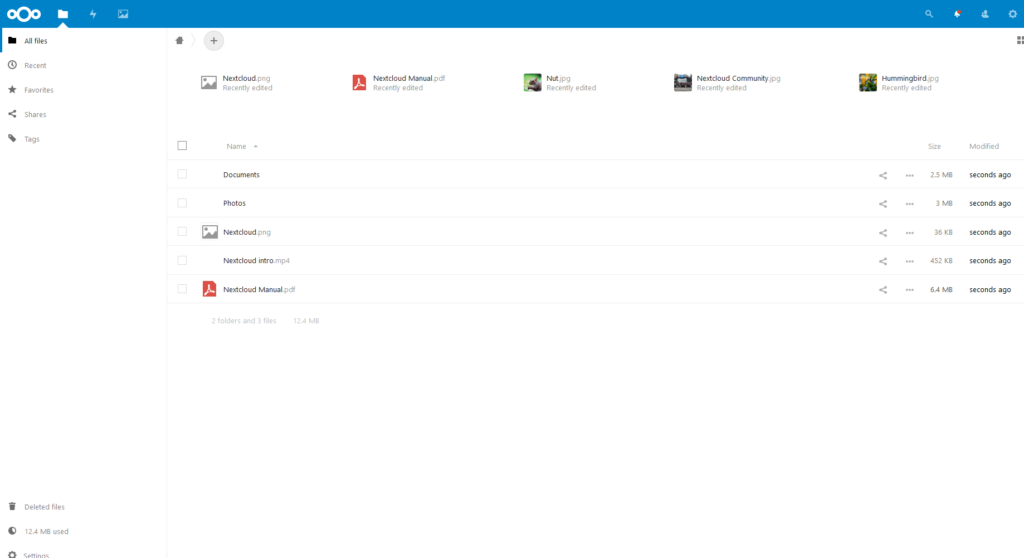Screen dimensions: 1024x558
Task: Toggle grid view icon
Action: tap(1020, 41)
